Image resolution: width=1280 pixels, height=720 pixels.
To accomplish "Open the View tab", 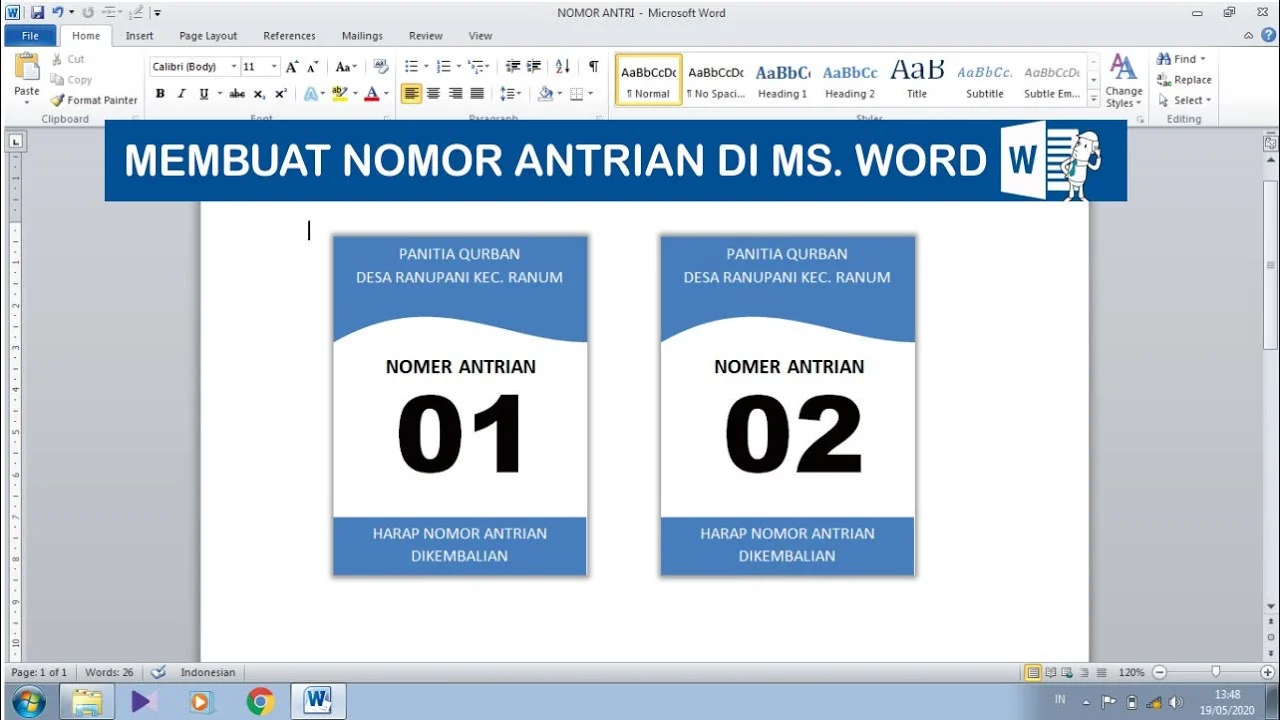I will coord(480,36).
